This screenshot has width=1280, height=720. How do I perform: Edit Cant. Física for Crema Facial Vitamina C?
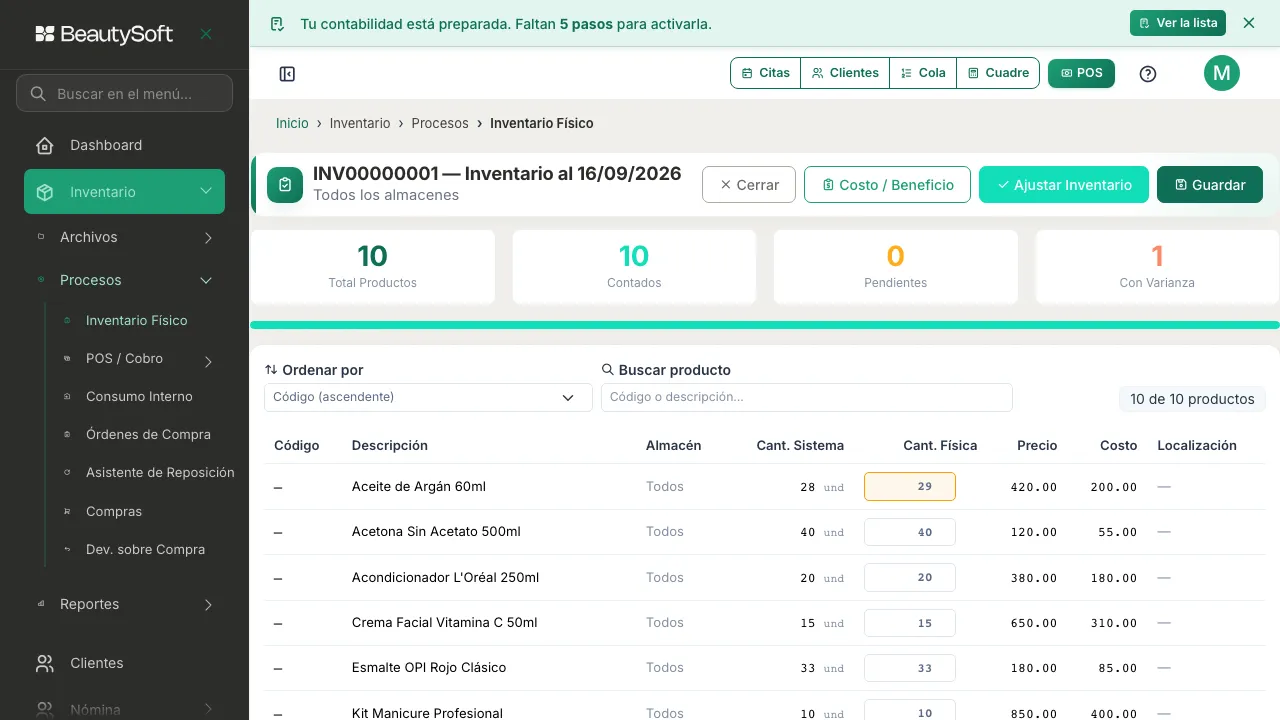[909, 623]
